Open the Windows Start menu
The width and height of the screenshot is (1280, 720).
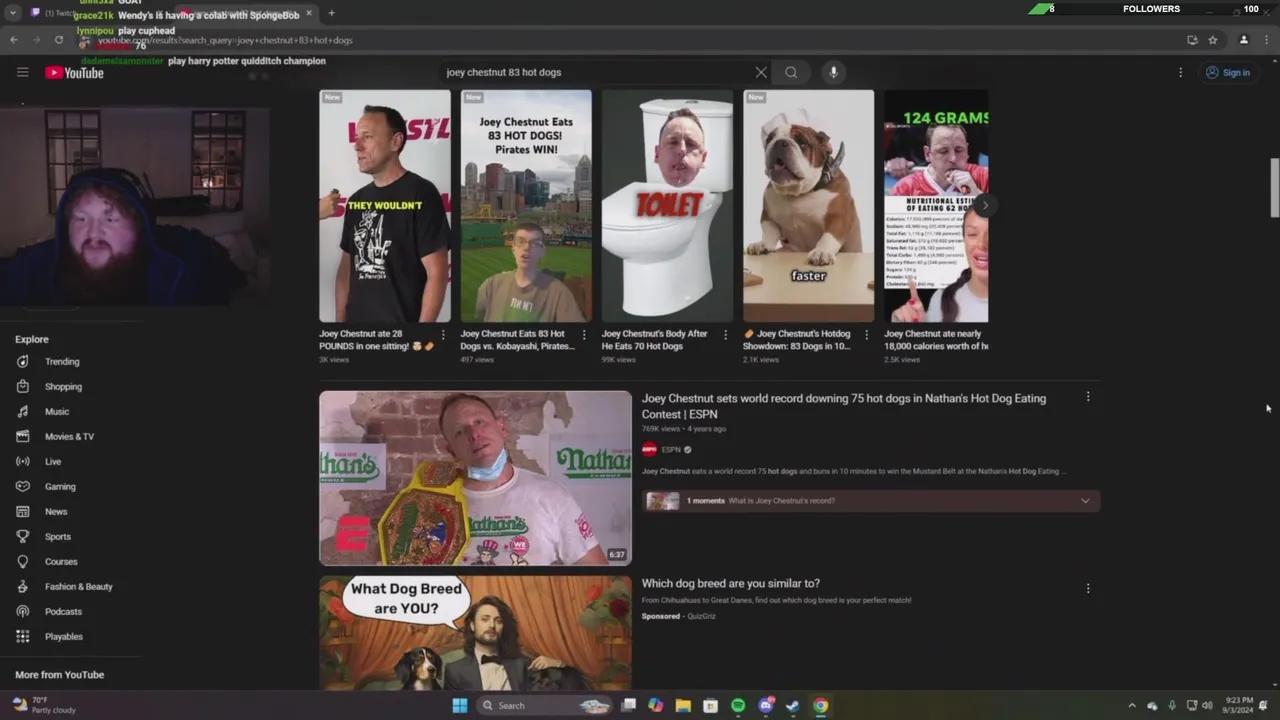pyautogui.click(x=459, y=705)
